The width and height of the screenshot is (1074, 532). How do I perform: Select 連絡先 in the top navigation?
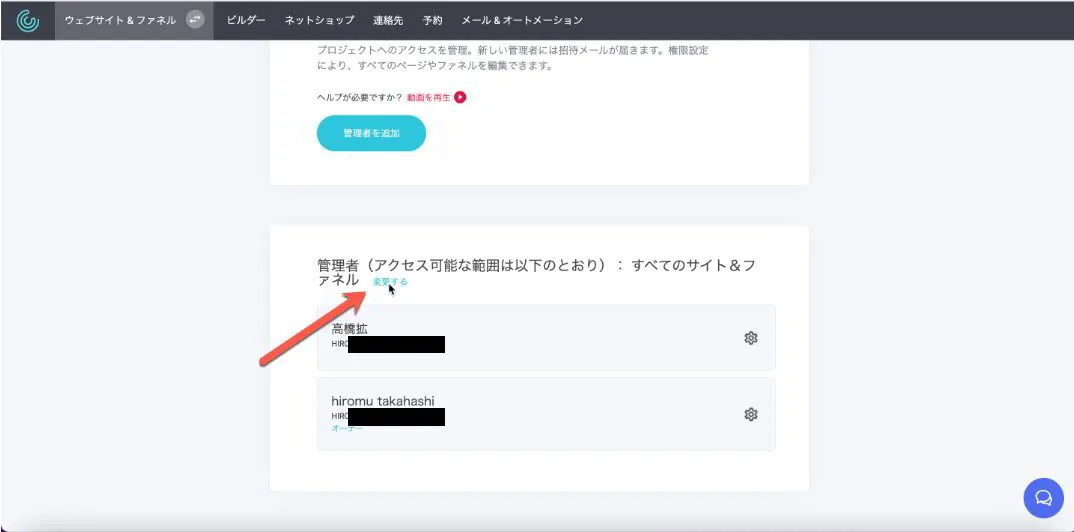point(388,20)
